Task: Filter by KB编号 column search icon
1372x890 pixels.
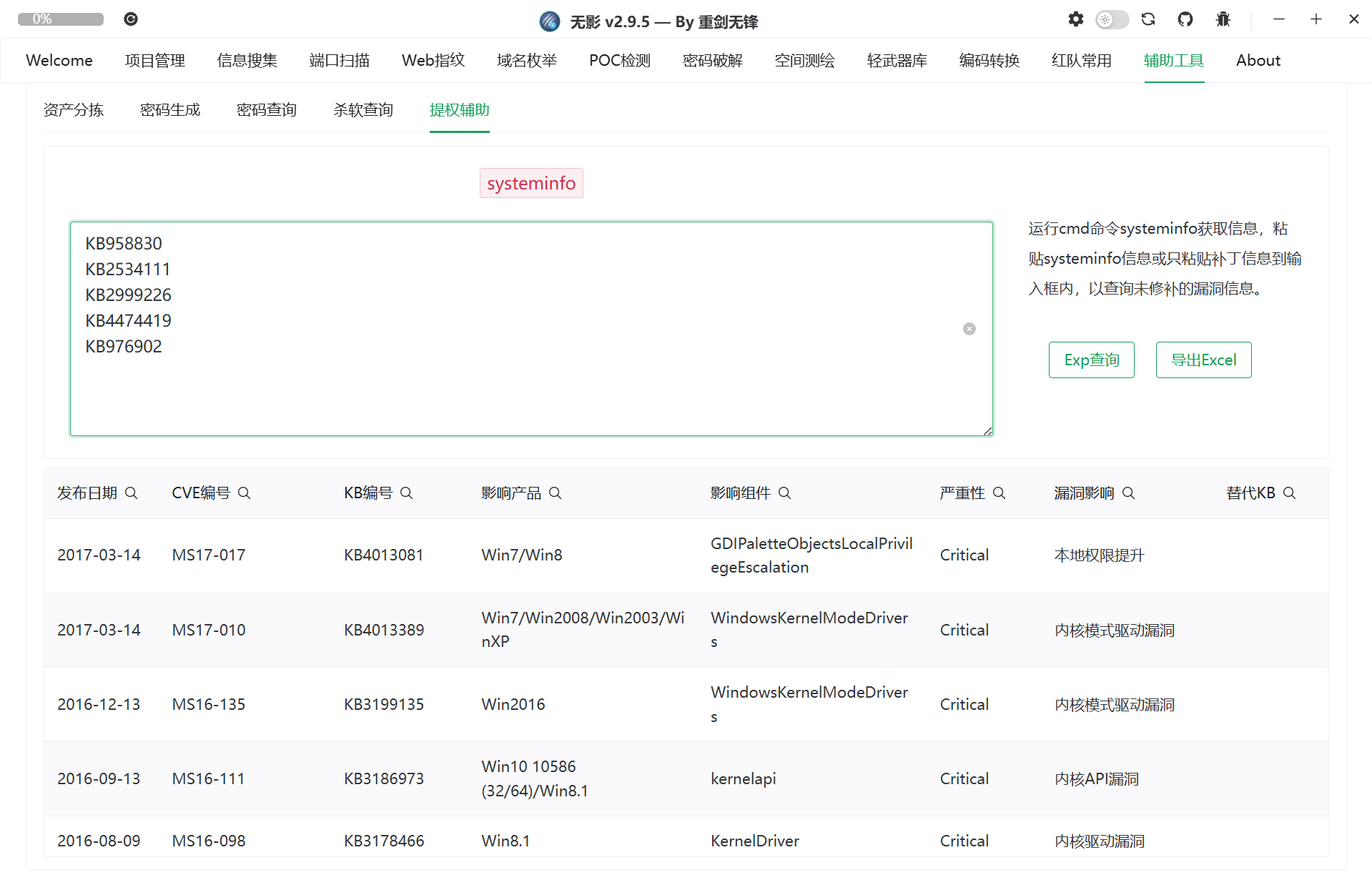Action: pyautogui.click(x=407, y=493)
